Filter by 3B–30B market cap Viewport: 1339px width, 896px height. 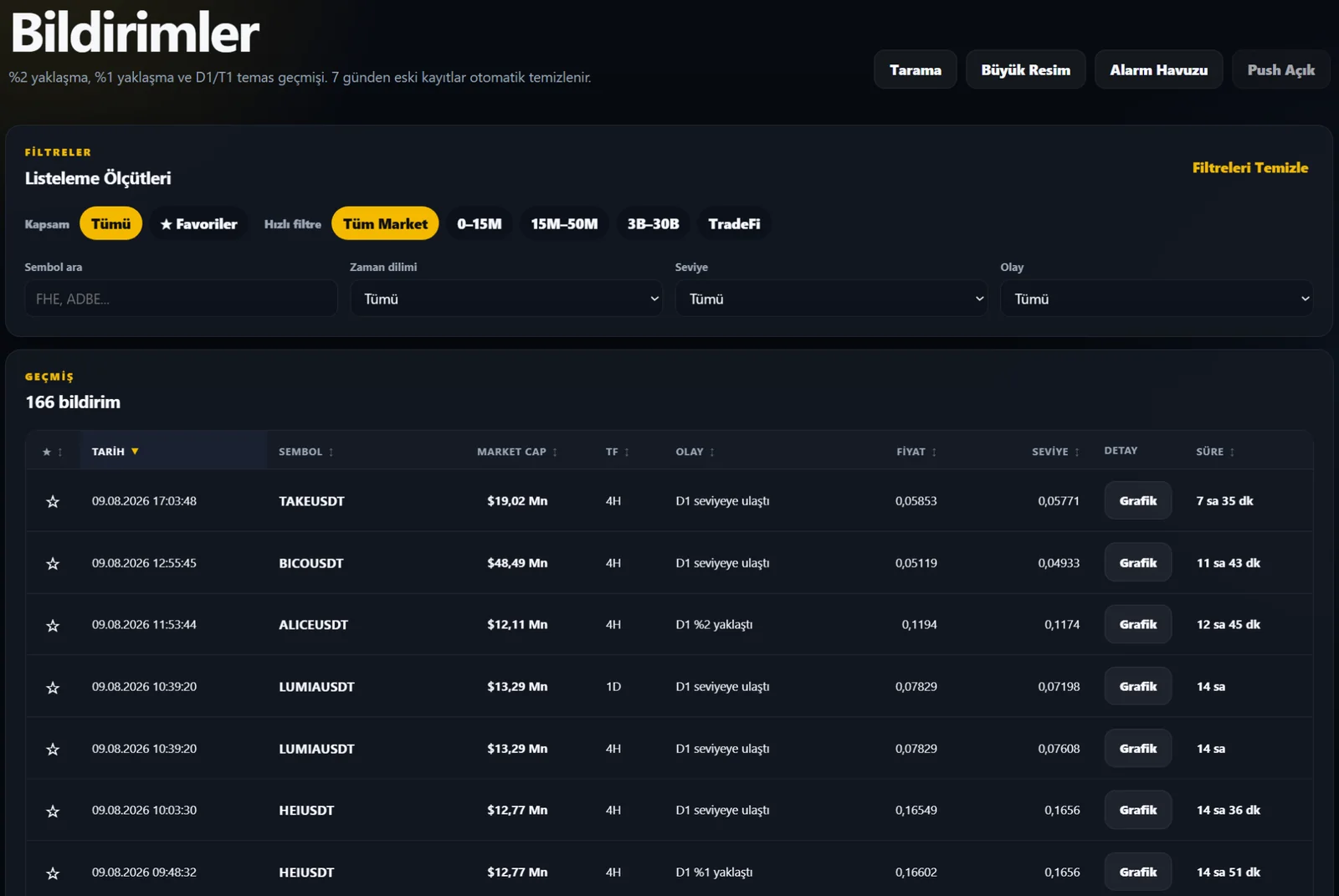654,223
